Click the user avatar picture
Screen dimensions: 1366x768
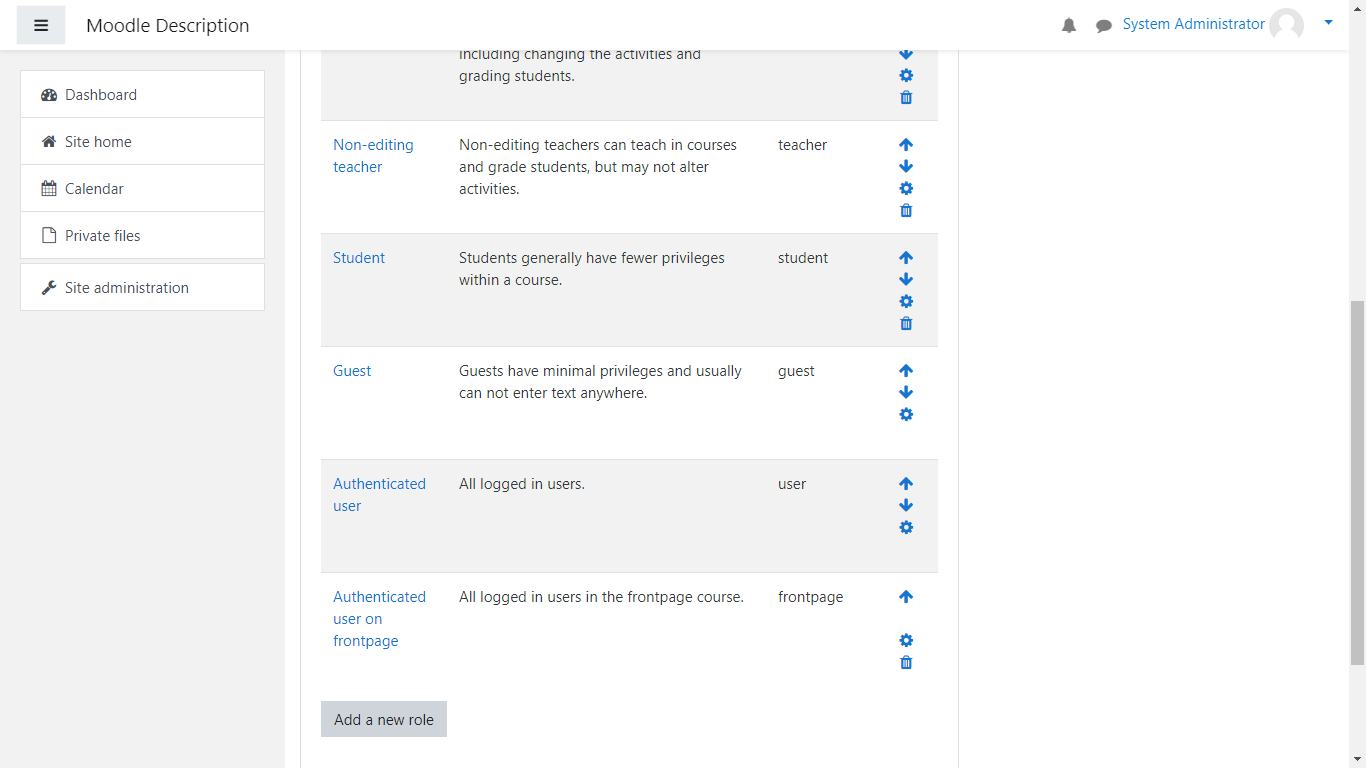click(x=1286, y=25)
